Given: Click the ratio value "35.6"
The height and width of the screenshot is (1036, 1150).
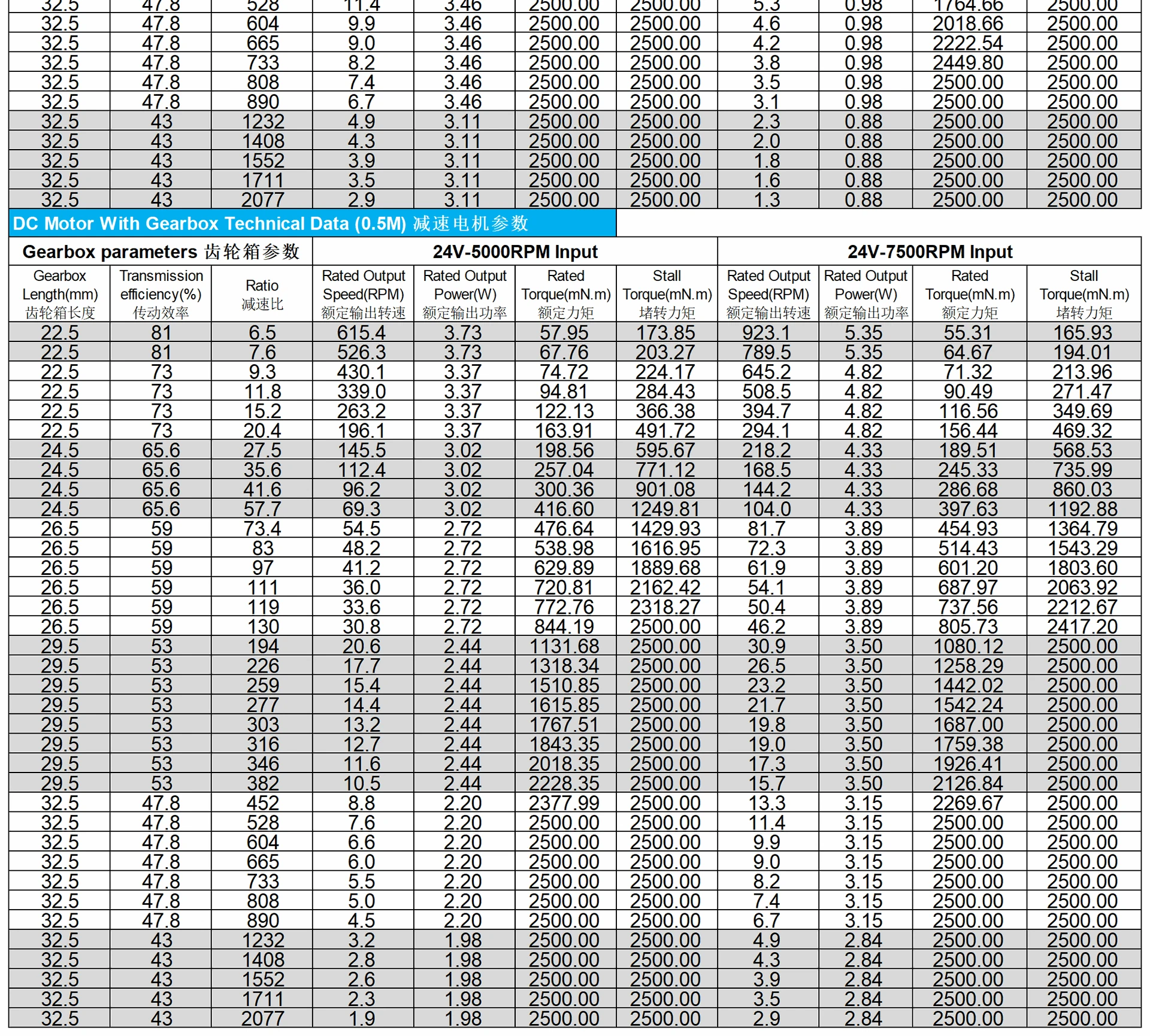Looking at the screenshot, I should point(262,470).
